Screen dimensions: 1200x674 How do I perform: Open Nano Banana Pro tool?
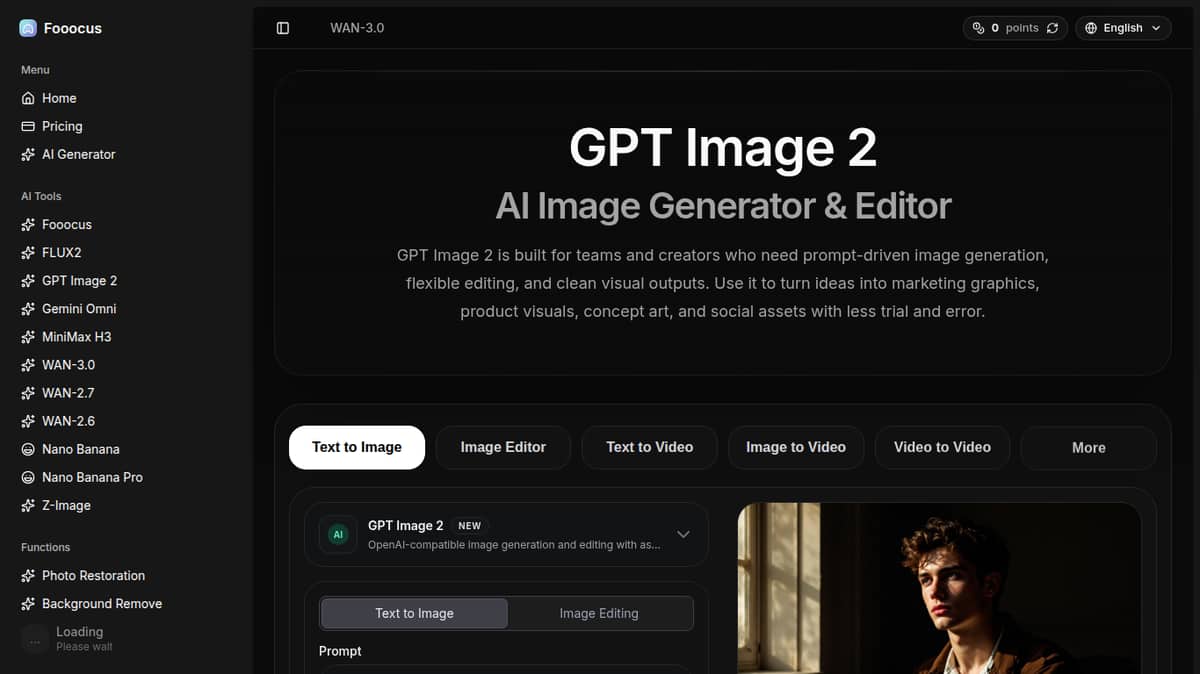[x=92, y=477]
